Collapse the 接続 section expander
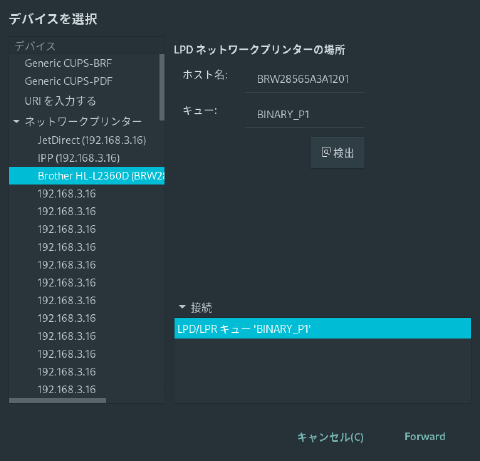 coord(182,307)
